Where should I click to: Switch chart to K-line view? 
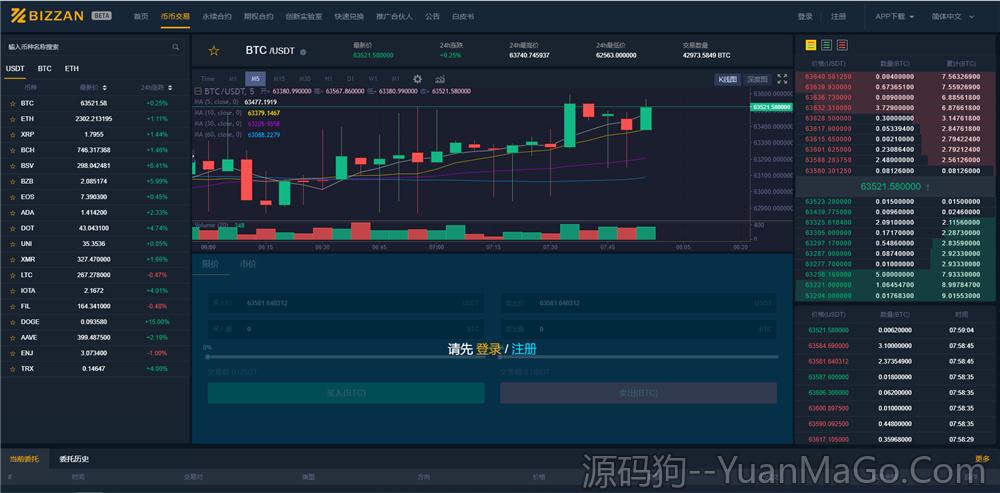point(728,80)
